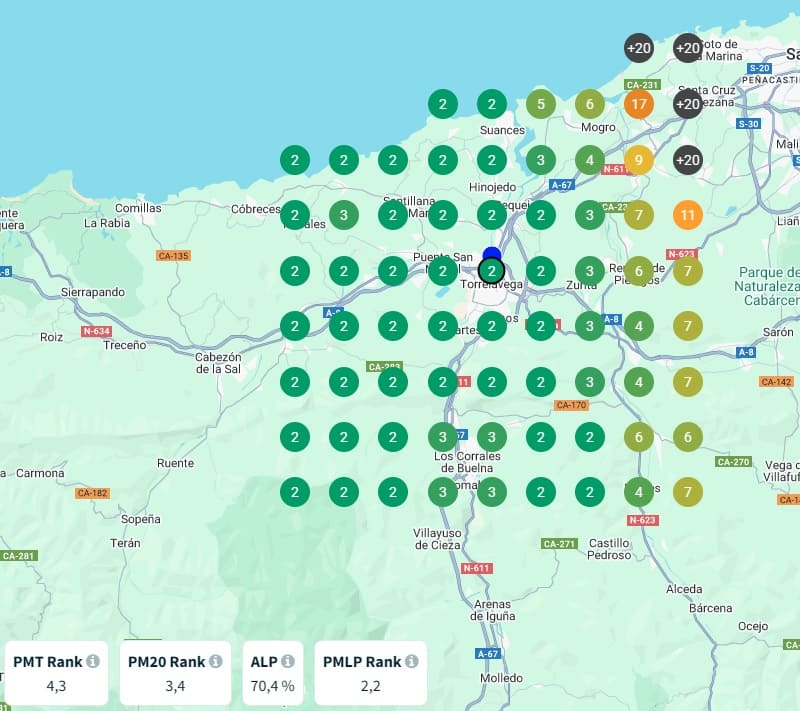Select the 2 marker covering Cartes label
Screen dimensions: 800x711
click(x=443, y=326)
